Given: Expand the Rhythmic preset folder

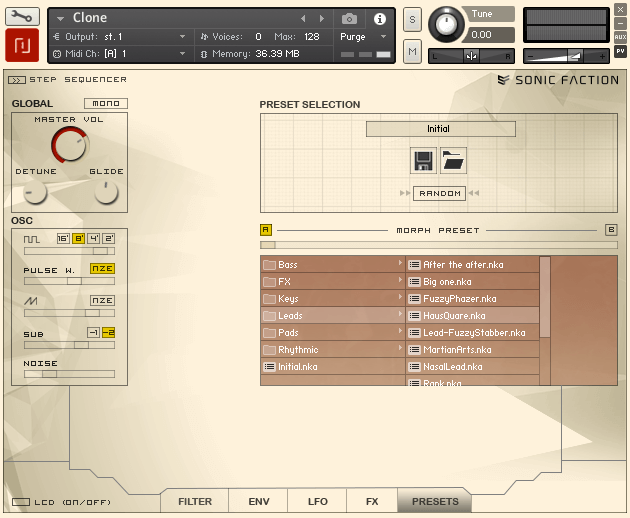Looking at the screenshot, I should tap(400, 348).
